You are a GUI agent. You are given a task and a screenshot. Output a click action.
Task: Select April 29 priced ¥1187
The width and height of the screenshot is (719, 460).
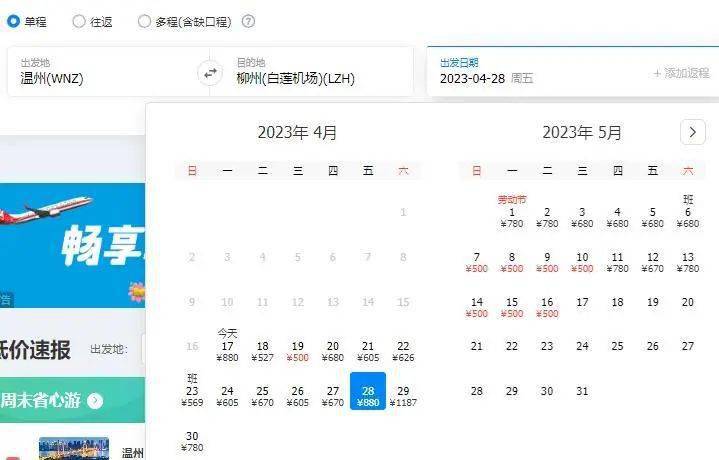tap(403, 396)
